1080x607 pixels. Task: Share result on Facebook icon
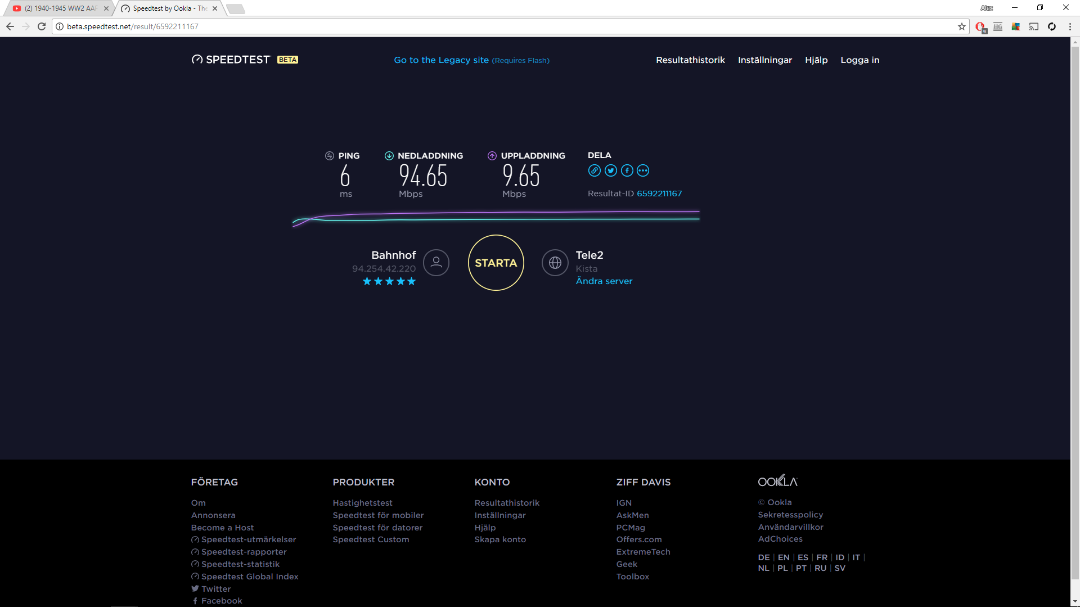[627, 170]
